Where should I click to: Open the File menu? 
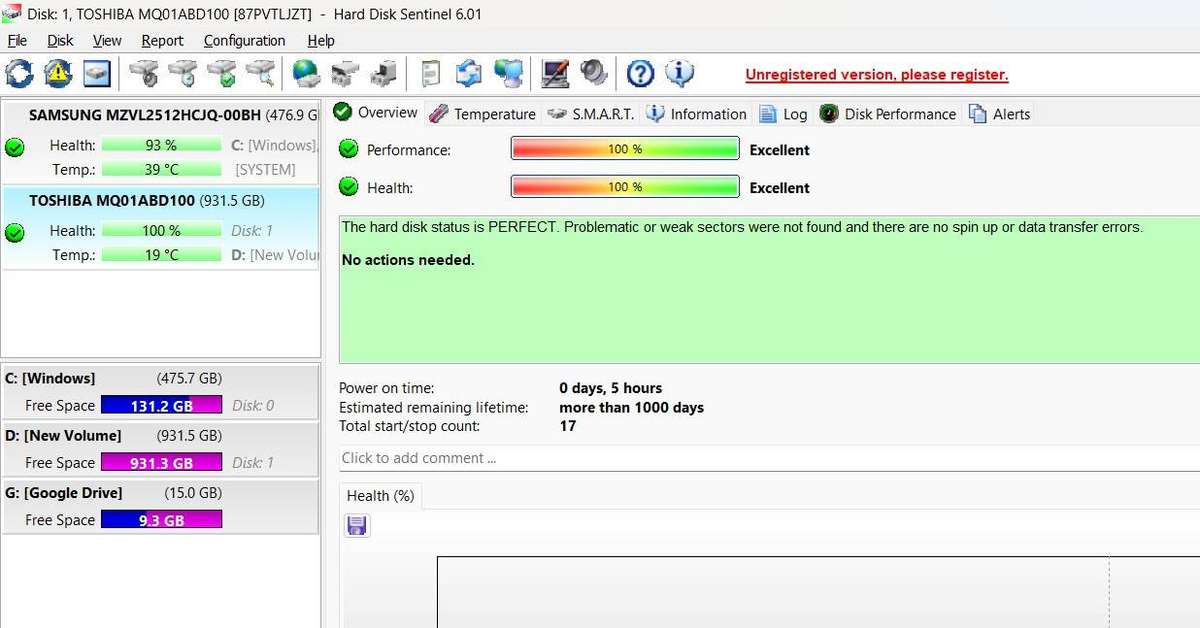coord(17,40)
